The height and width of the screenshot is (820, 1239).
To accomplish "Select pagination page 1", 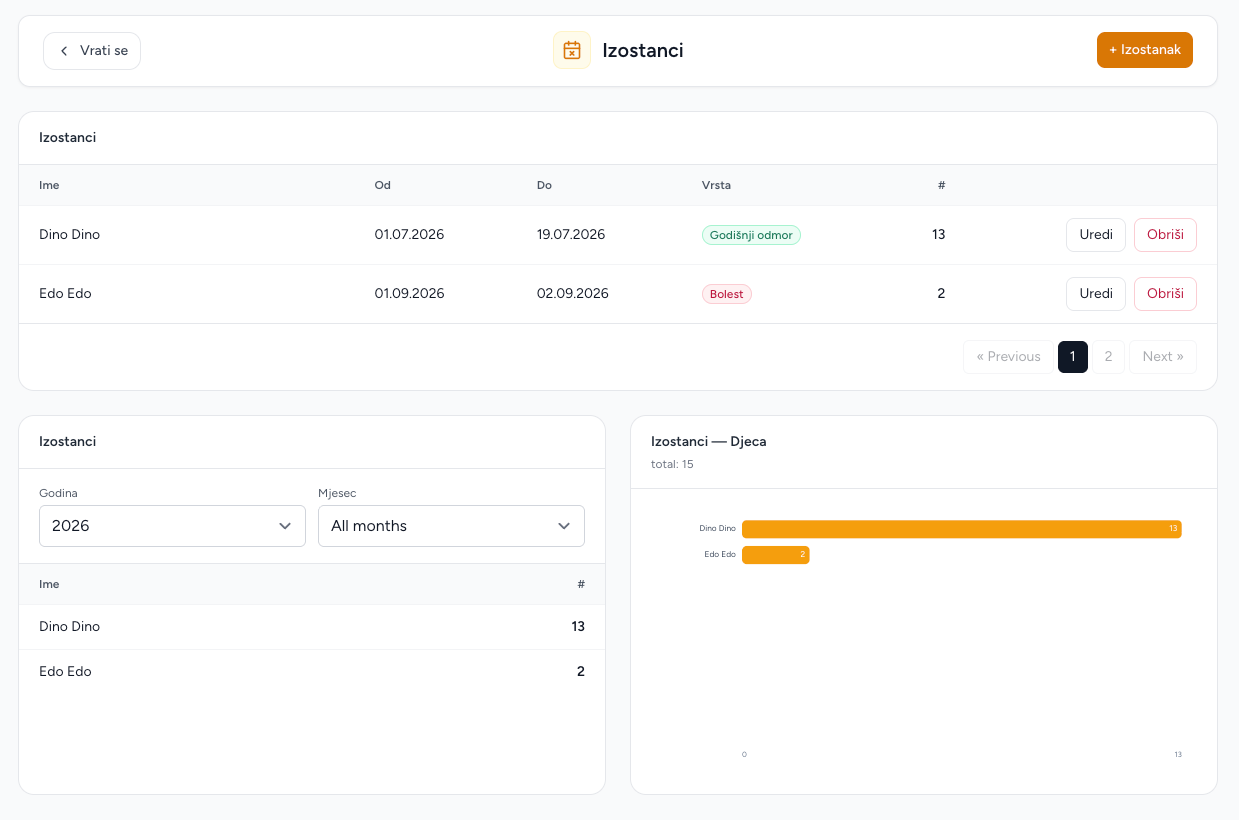I will click(x=1073, y=357).
